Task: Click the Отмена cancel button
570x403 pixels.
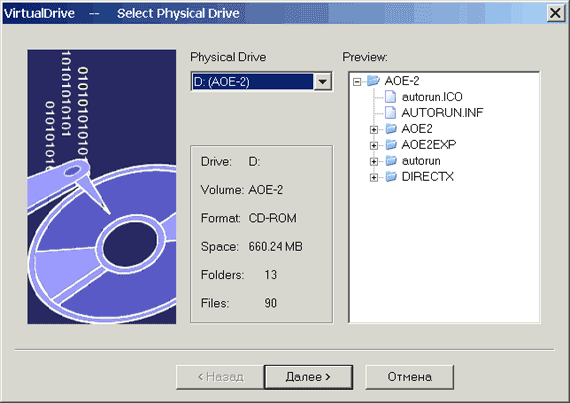Action: pyautogui.click(x=409, y=377)
